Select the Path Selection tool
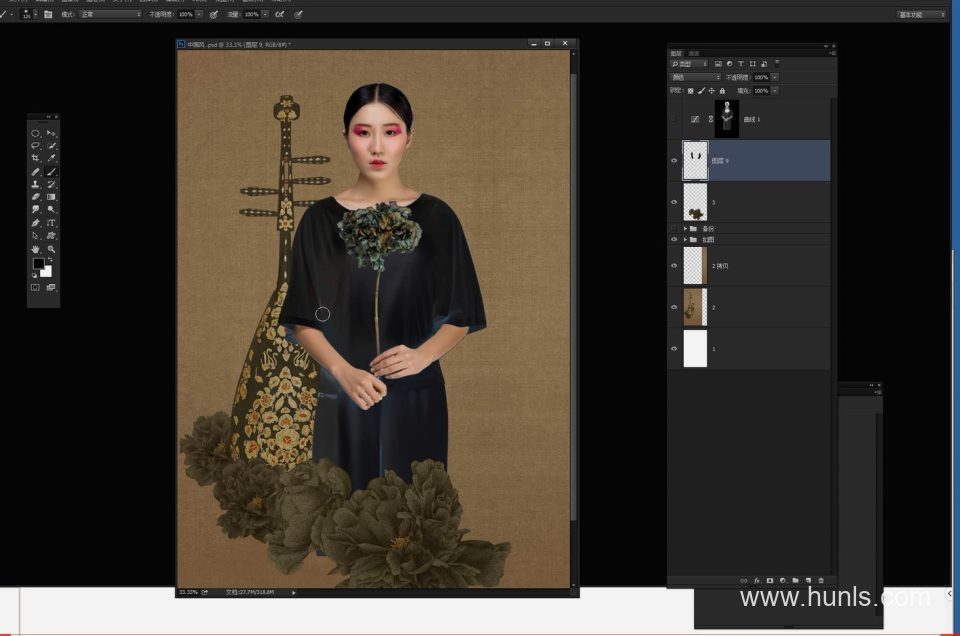 coord(36,236)
